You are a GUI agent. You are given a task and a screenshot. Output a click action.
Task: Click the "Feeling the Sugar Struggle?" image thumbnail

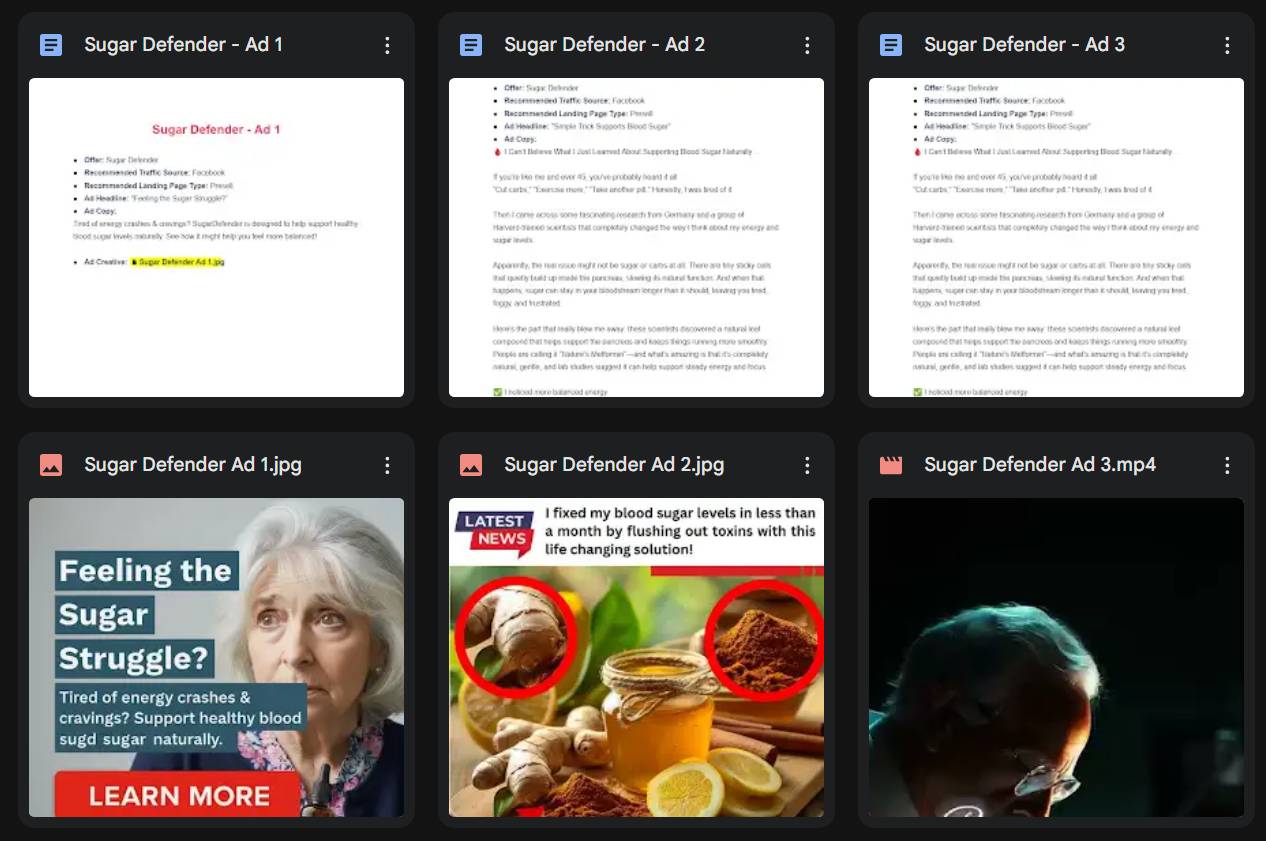click(x=216, y=657)
